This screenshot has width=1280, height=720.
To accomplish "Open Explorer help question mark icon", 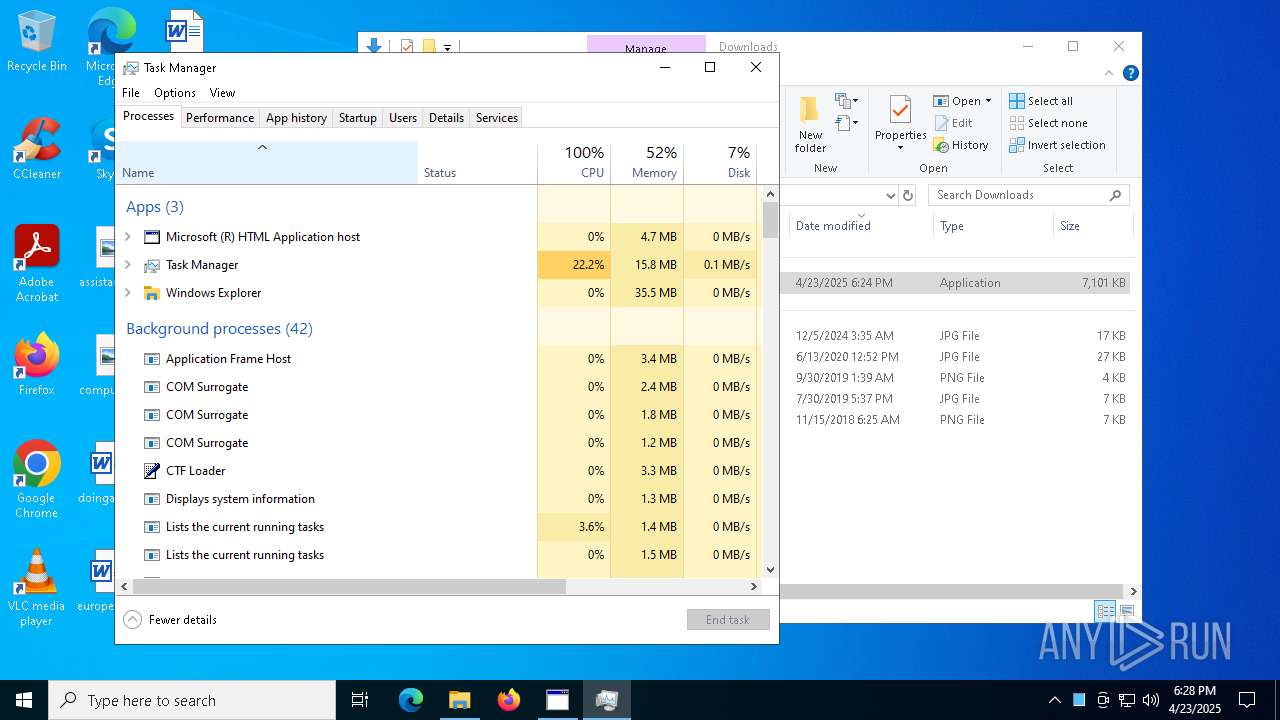I will [1131, 73].
